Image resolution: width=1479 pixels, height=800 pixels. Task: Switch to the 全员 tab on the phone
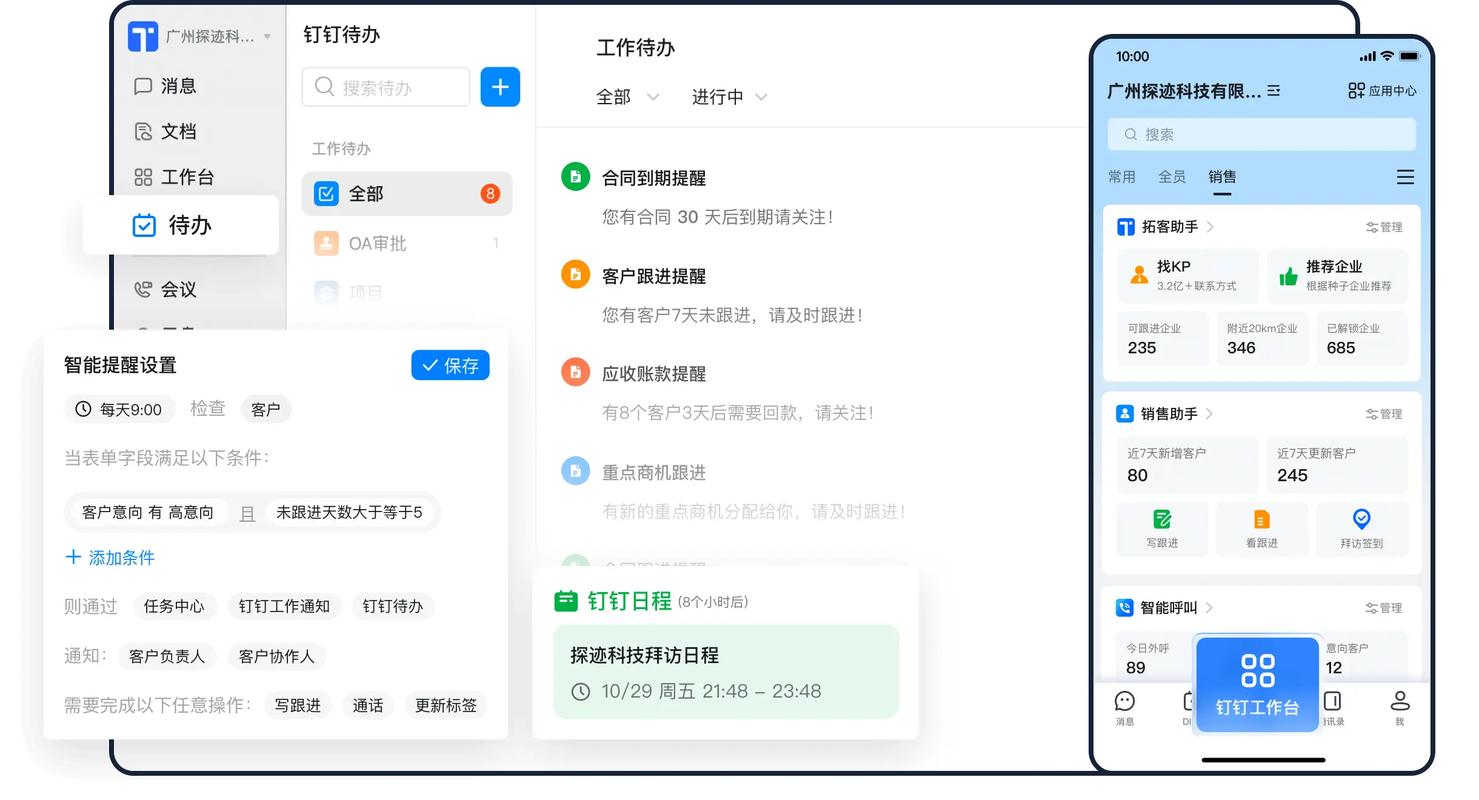pos(1171,177)
